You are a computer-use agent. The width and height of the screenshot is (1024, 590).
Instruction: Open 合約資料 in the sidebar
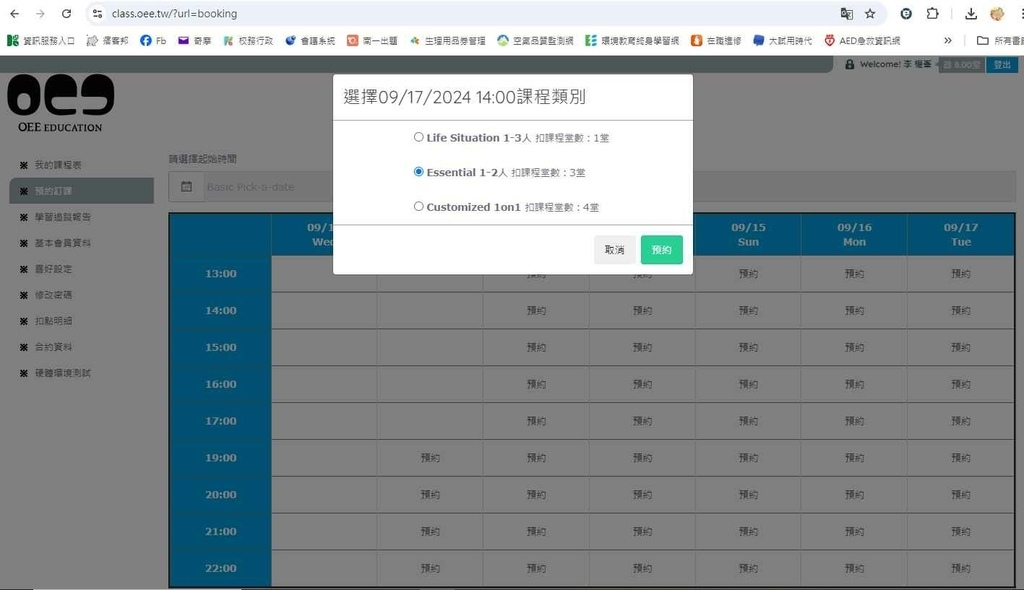click(x=53, y=347)
